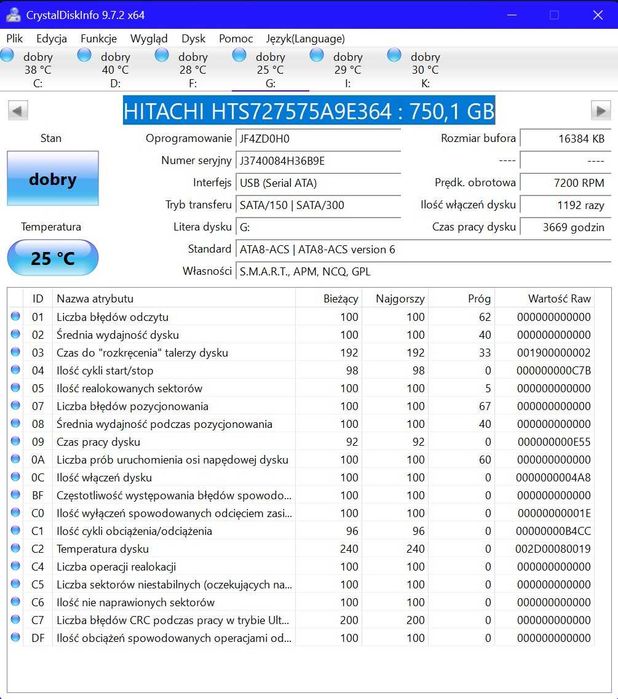The image size is (618, 699).
Task: Click raw value 002D00080019
Action: tap(553, 549)
